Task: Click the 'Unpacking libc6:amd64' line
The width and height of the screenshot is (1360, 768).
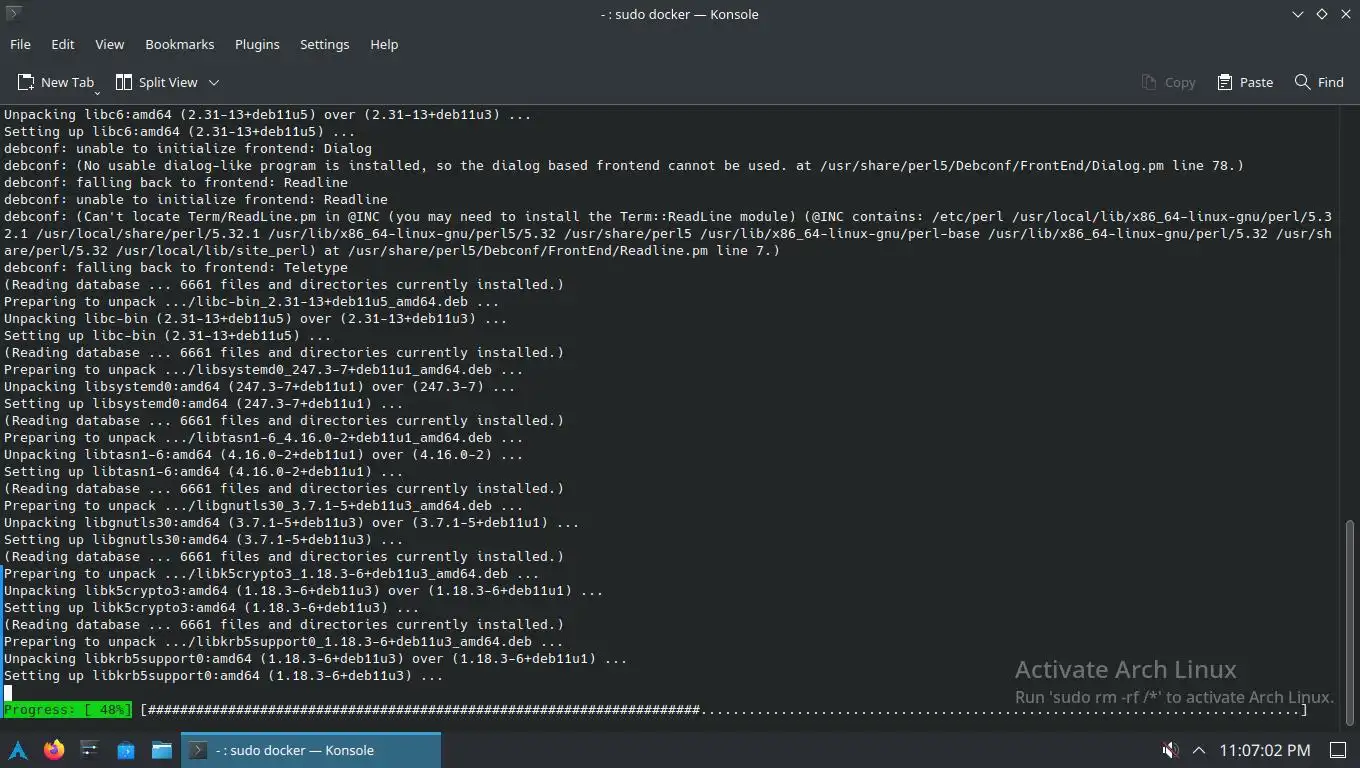Action: (x=268, y=114)
